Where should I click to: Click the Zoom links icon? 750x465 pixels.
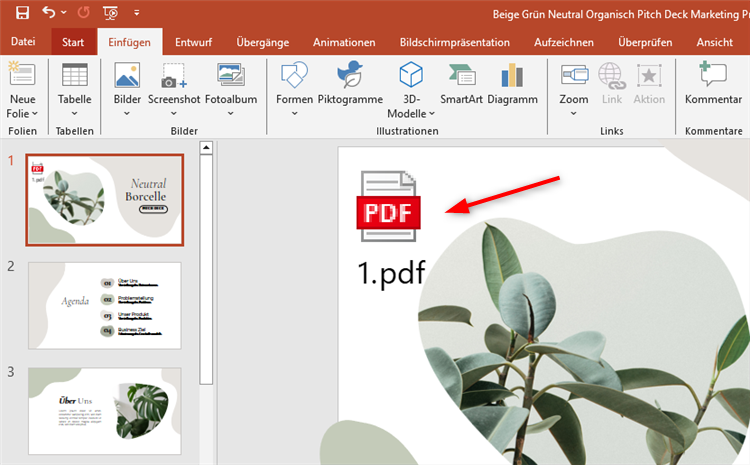[x=574, y=75]
